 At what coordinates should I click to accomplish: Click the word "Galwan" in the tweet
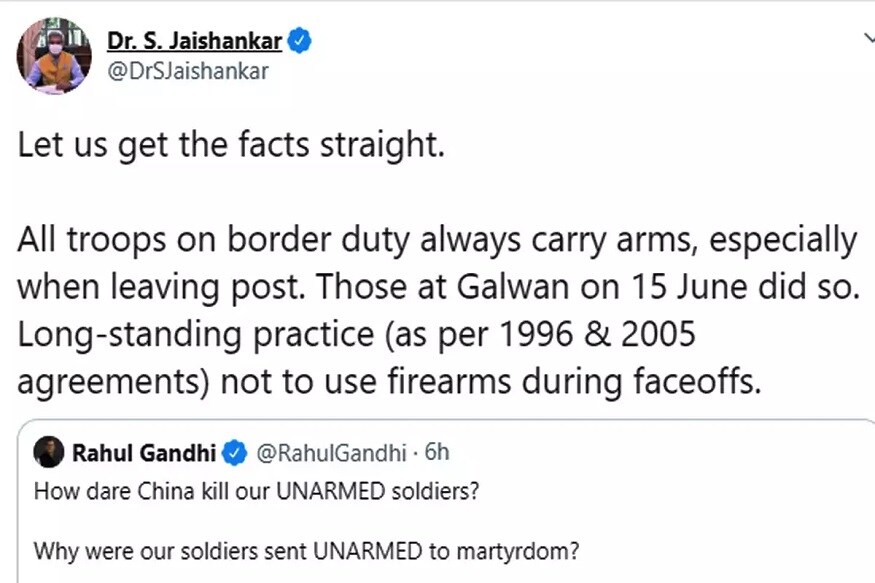pos(512,287)
